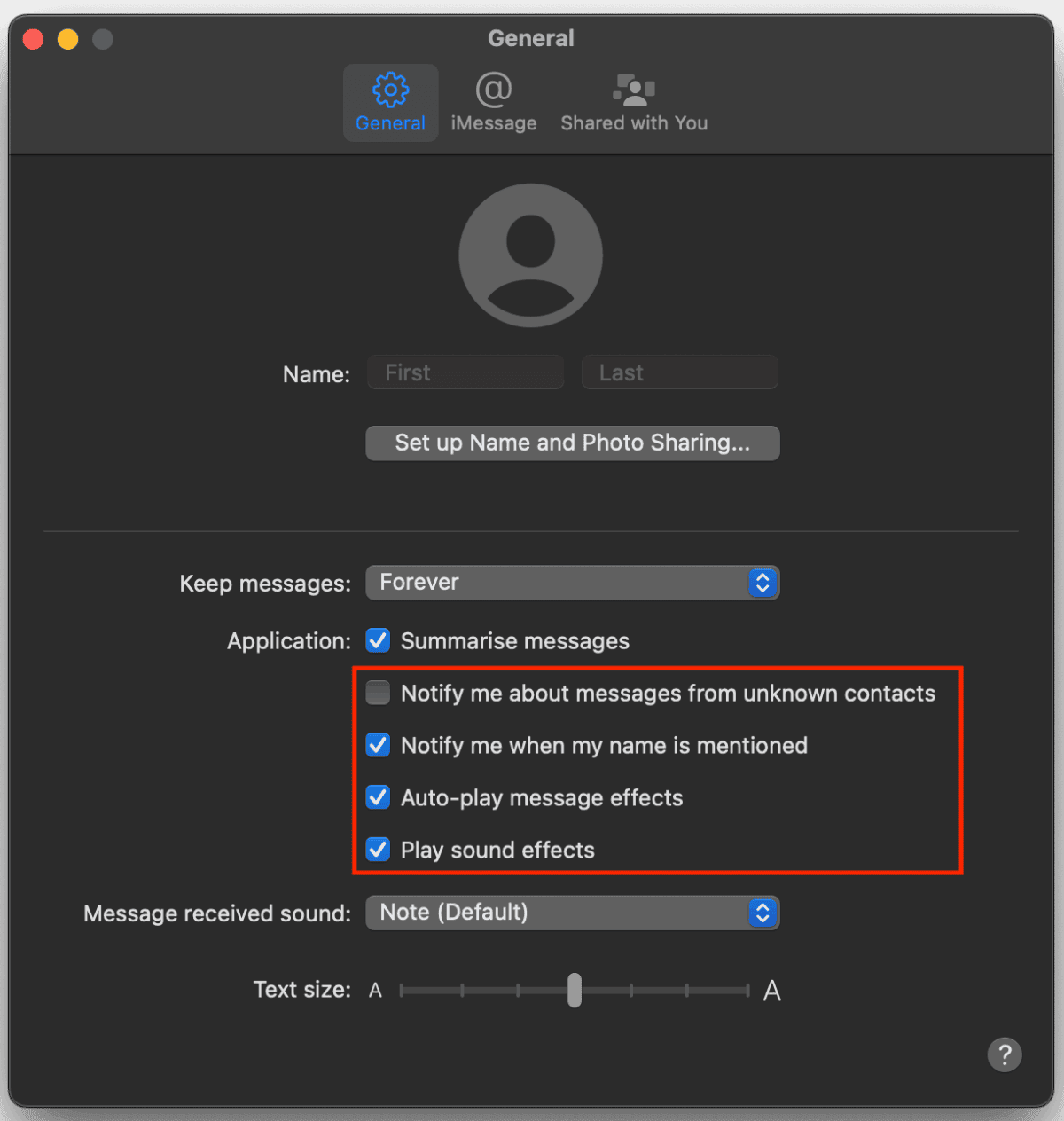Open the Message received sound dropdown
The height and width of the screenshot is (1121, 1064).
572,913
